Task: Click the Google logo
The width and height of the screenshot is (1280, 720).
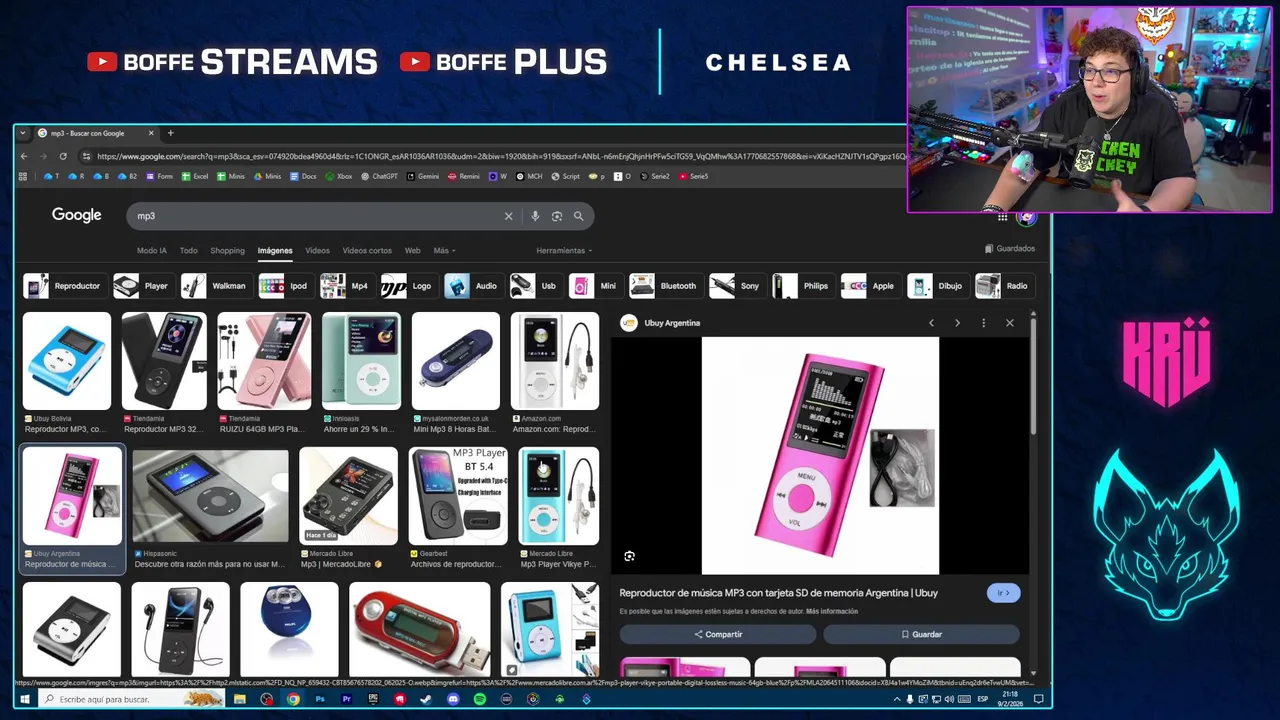Action: point(77,215)
